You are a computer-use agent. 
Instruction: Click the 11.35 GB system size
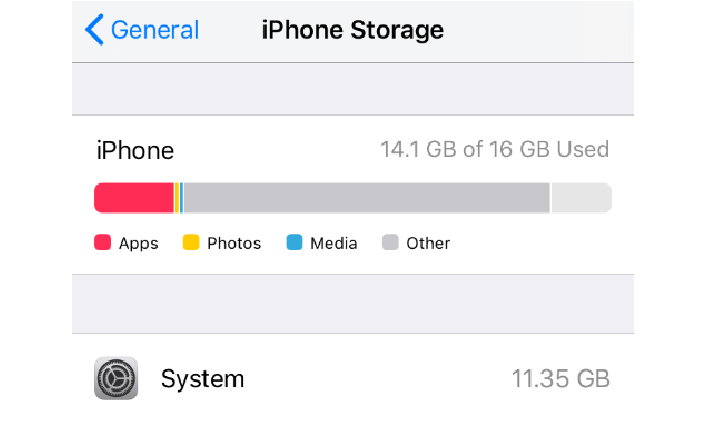click(558, 379)
